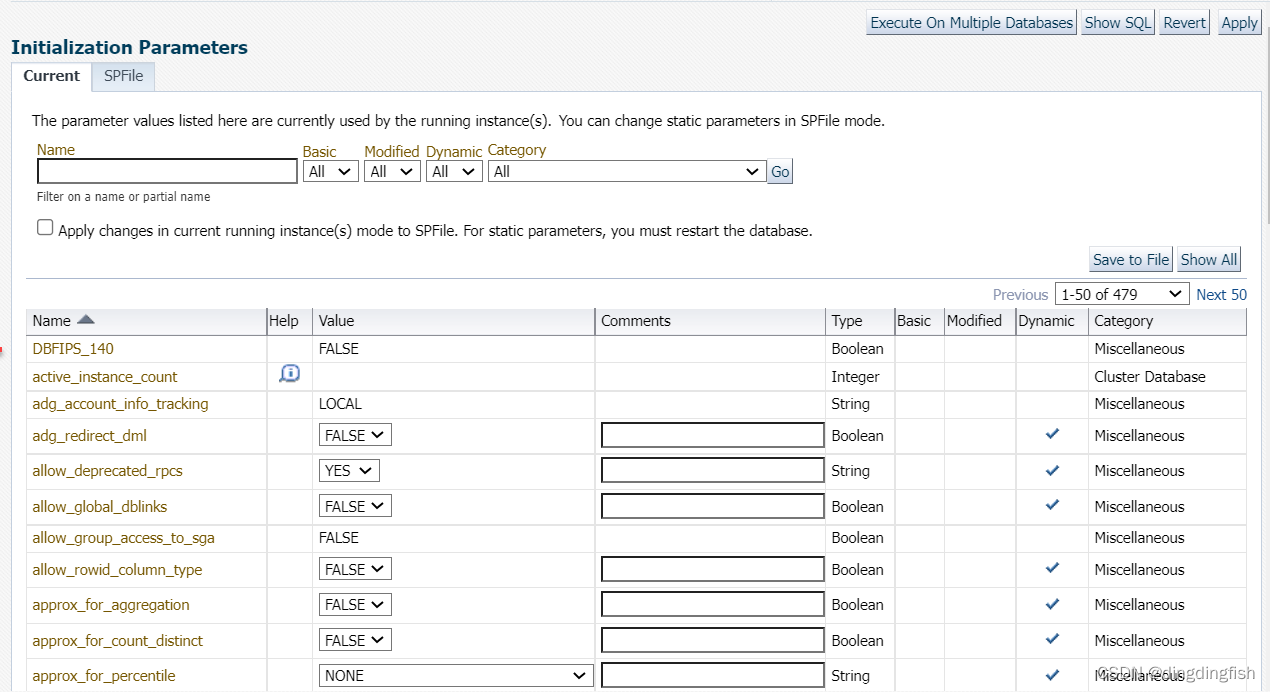Viewport: 1270px width, 692px height.
Task: Open the 1-50 of 479 page selector
Action: pyautogui.click(x=1122, y=294)
